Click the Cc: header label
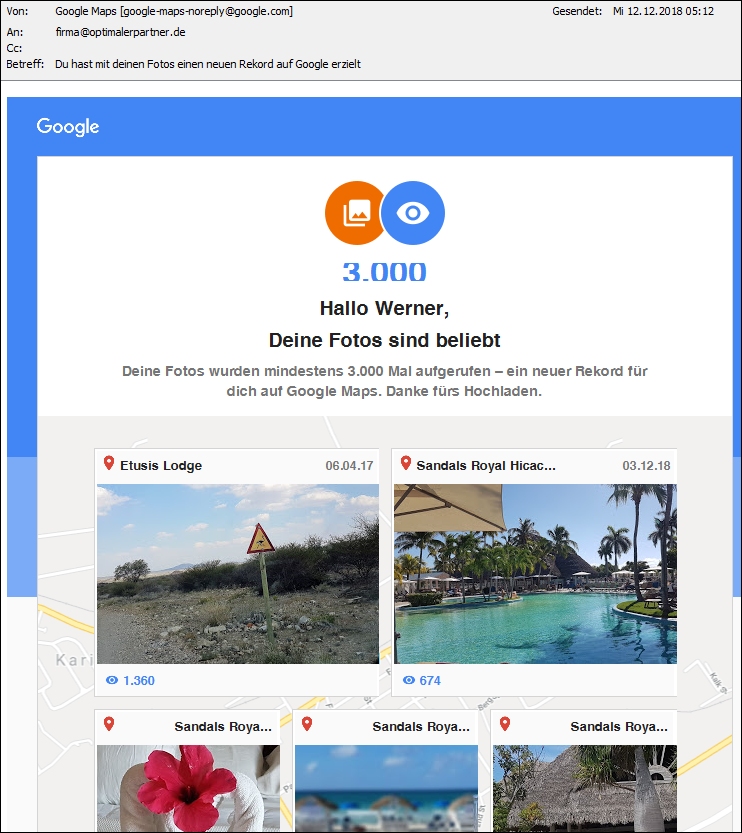The image size is (742, 833). (x=14, y=48)
